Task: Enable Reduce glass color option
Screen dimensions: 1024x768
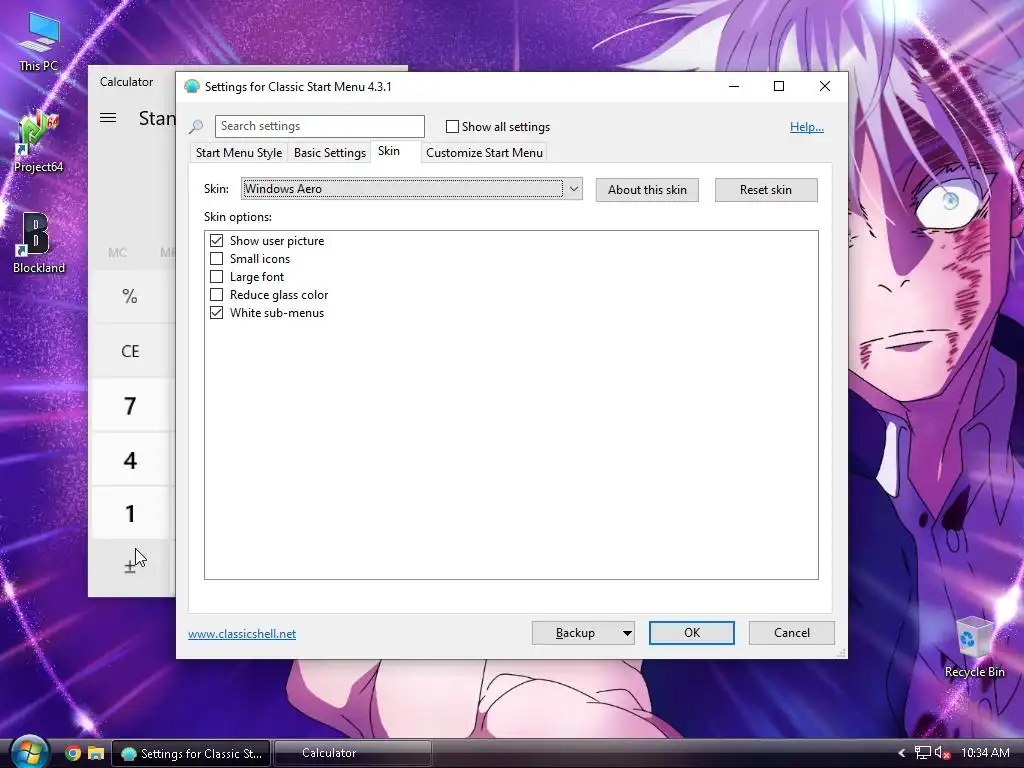Action: click(x=216, y=295)
